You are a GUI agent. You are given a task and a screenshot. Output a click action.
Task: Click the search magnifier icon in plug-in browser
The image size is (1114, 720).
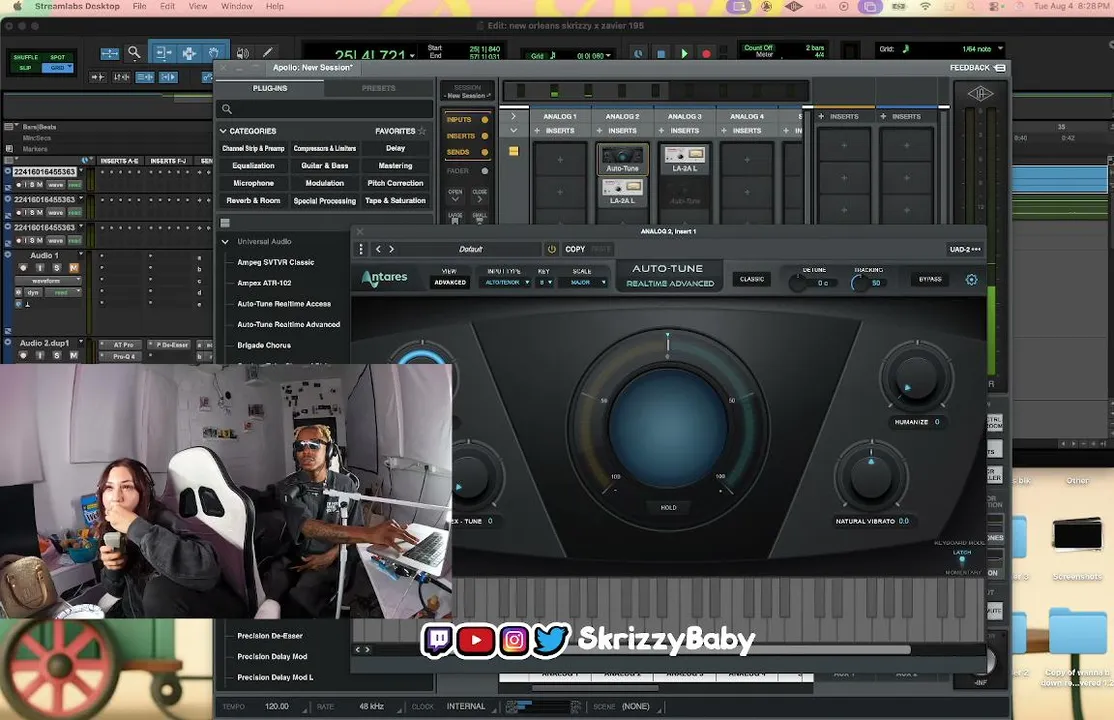[x=227, y=109]
